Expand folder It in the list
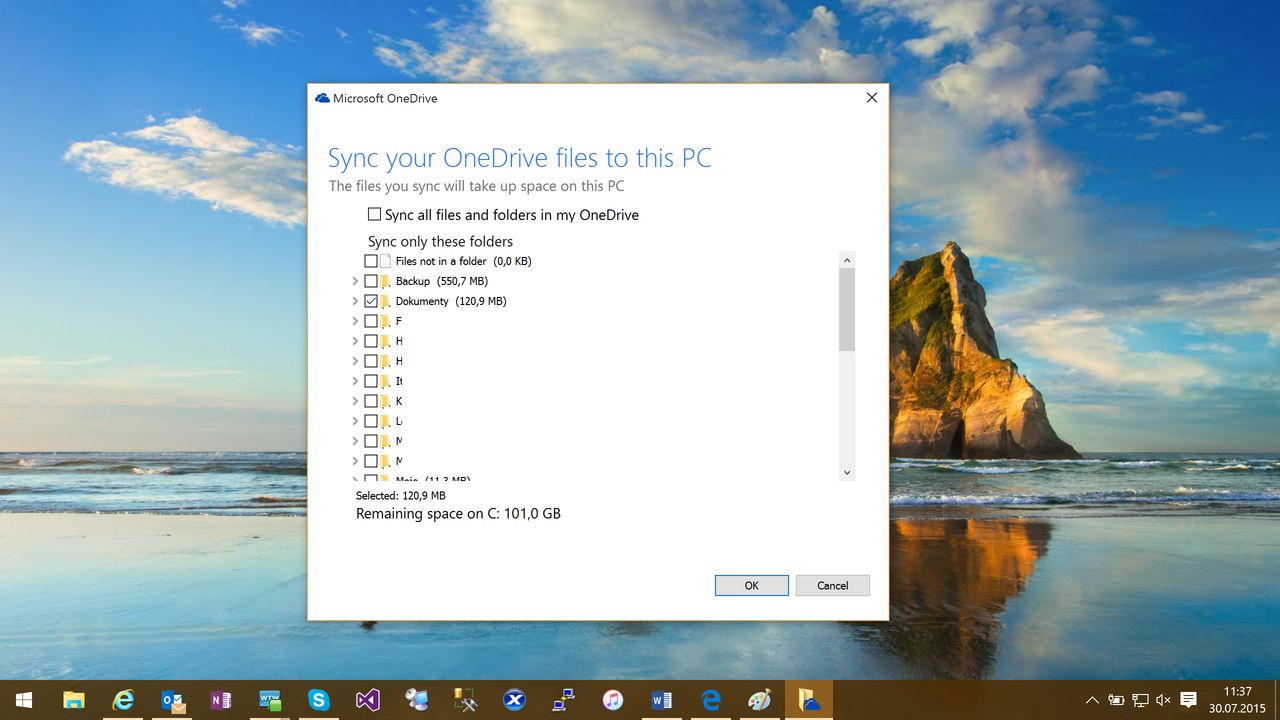 pos(355,381)
